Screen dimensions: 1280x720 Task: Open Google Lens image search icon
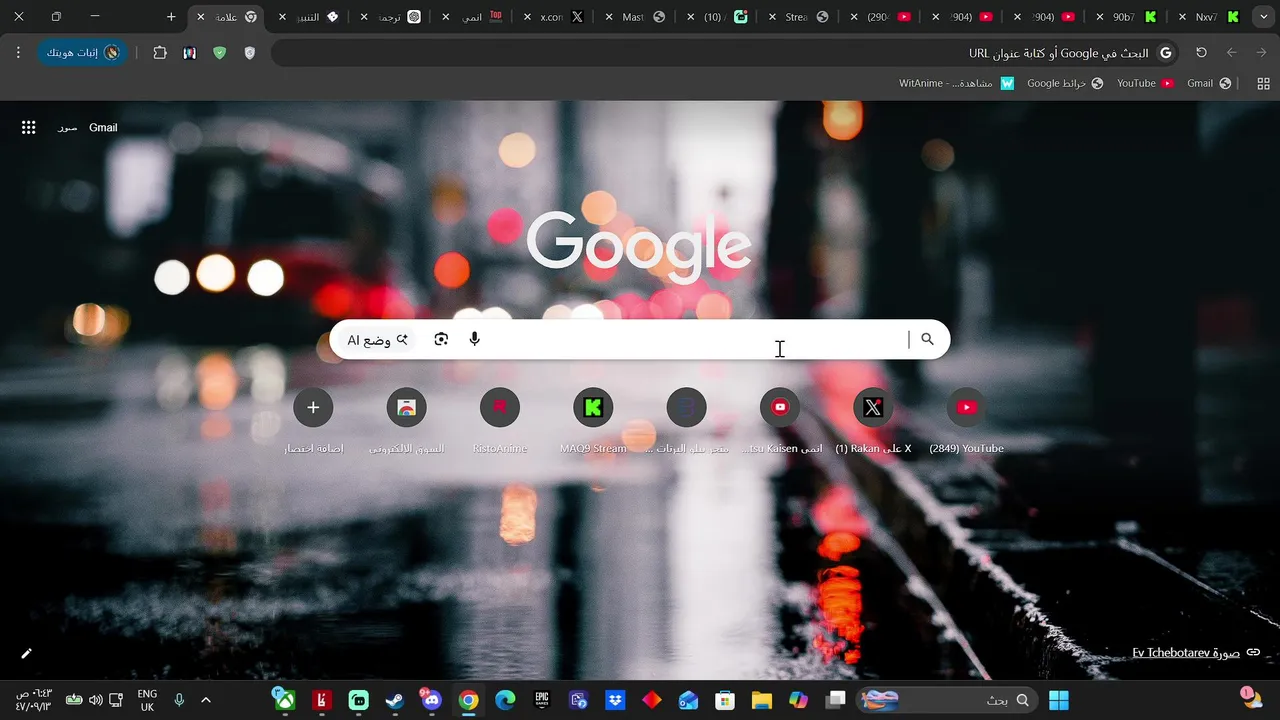point(441,339)
